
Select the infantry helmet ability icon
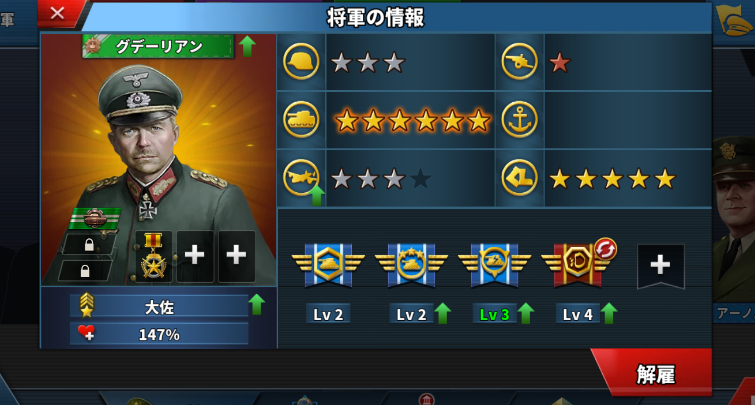(301, 62)
